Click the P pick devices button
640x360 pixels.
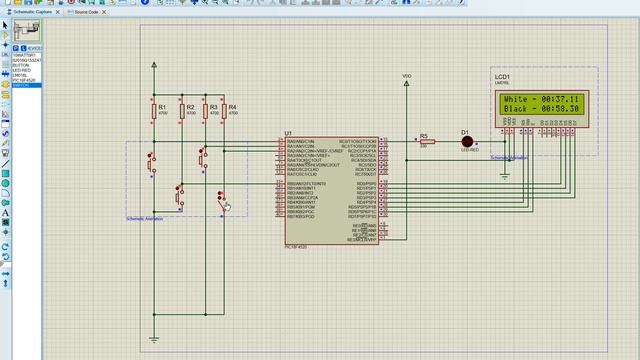click(16, 48)
